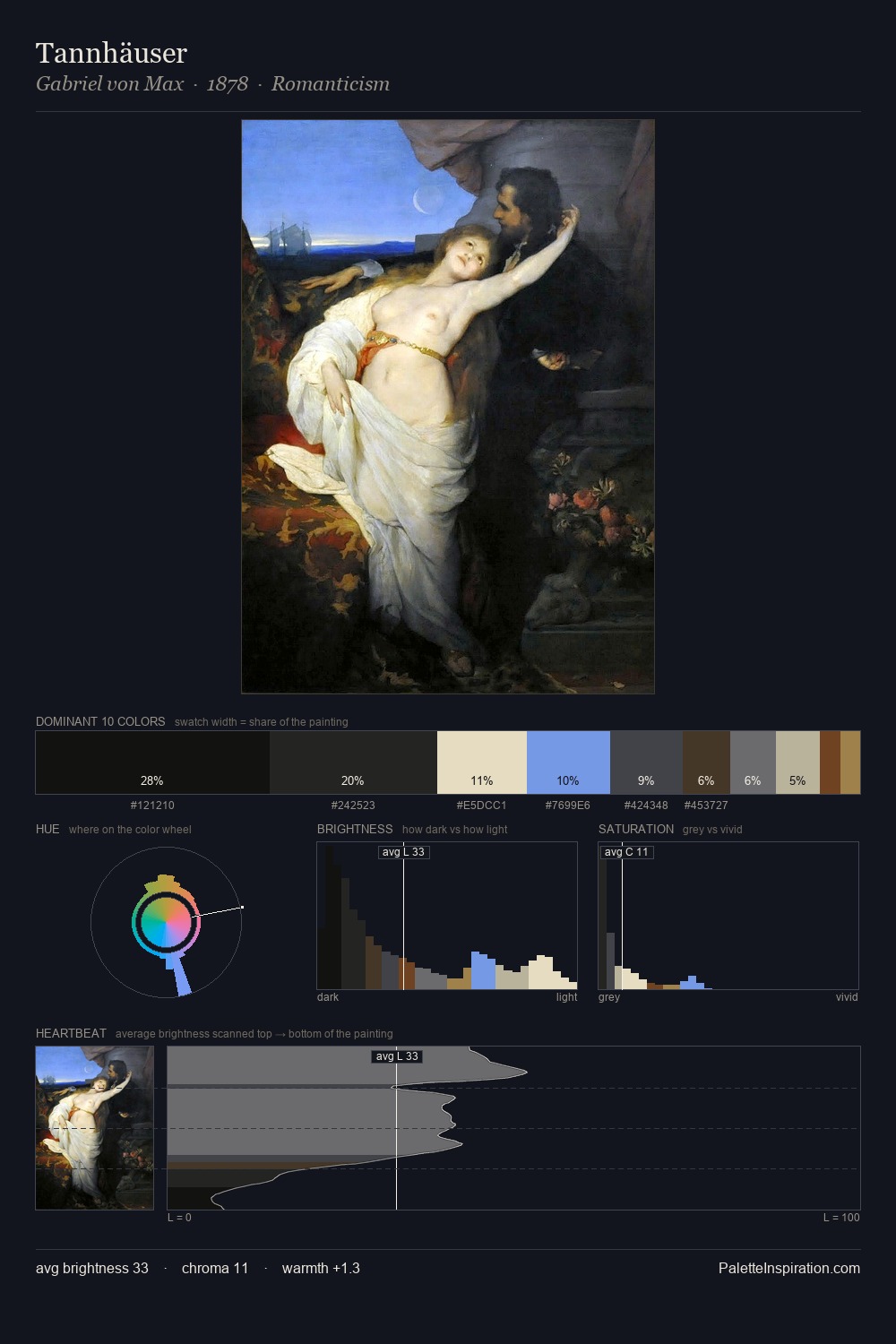Image resolution: width=896 pixels, height=1344 pixels.
Task: Click the 'SATURATION' section heading
Action: point(636,829)
